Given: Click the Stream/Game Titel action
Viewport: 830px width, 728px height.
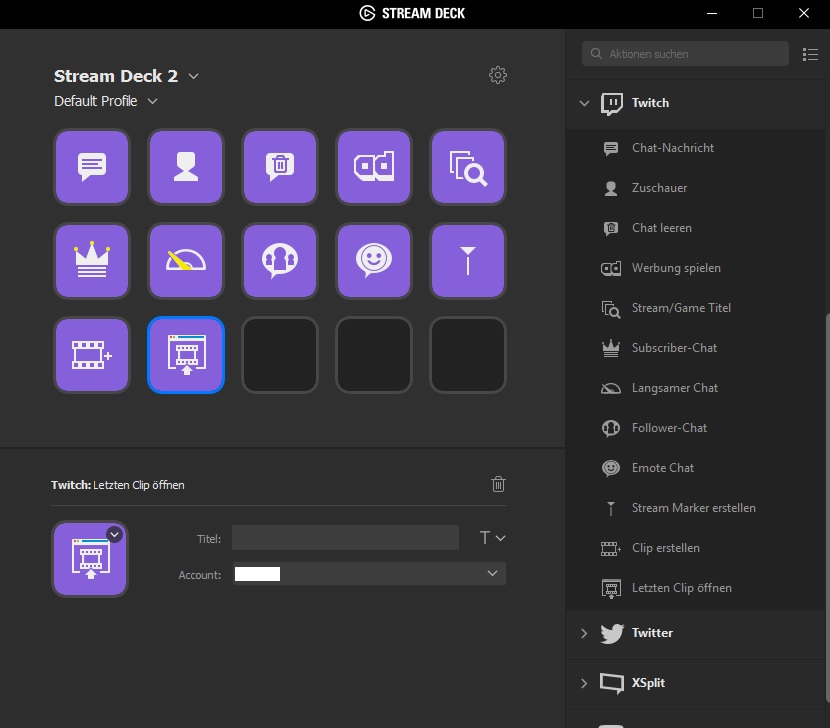Looking at the screenshot, I should click(x=696, y=308).
